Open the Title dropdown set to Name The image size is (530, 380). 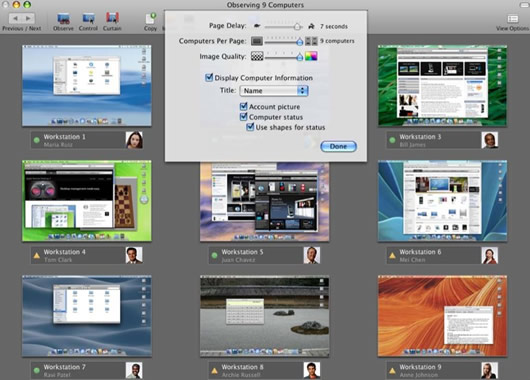coord(274,91)
